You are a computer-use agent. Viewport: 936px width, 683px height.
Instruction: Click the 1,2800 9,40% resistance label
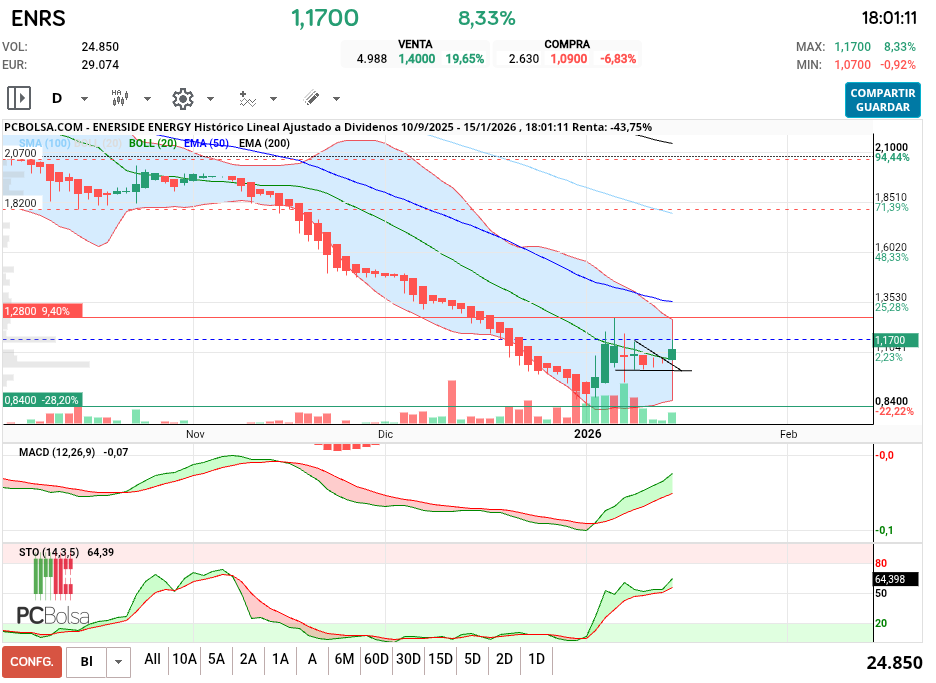click(x=42, y=311)
